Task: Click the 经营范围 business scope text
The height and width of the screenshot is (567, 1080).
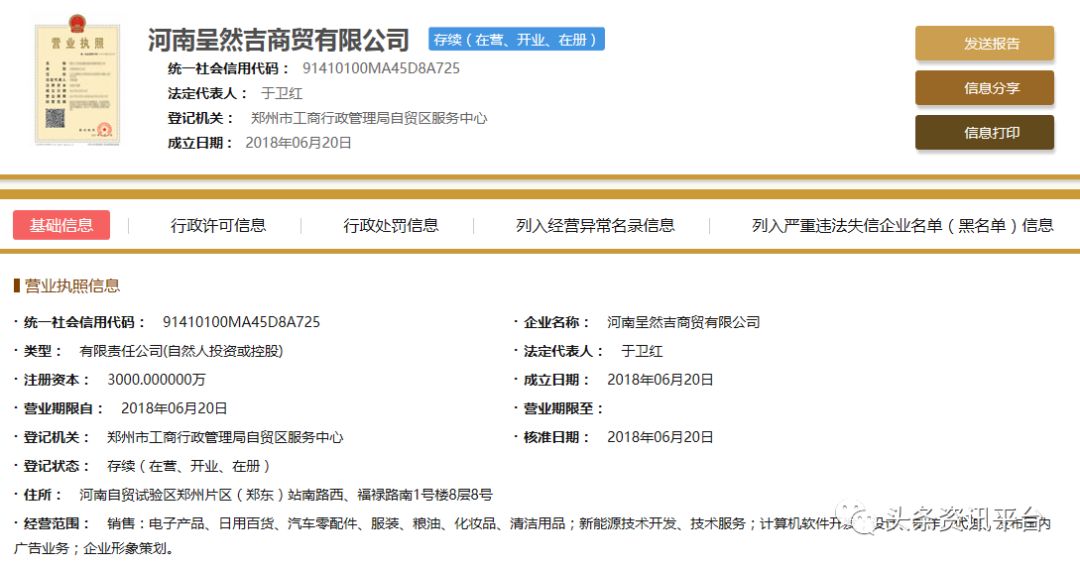Action: (400, 523)
